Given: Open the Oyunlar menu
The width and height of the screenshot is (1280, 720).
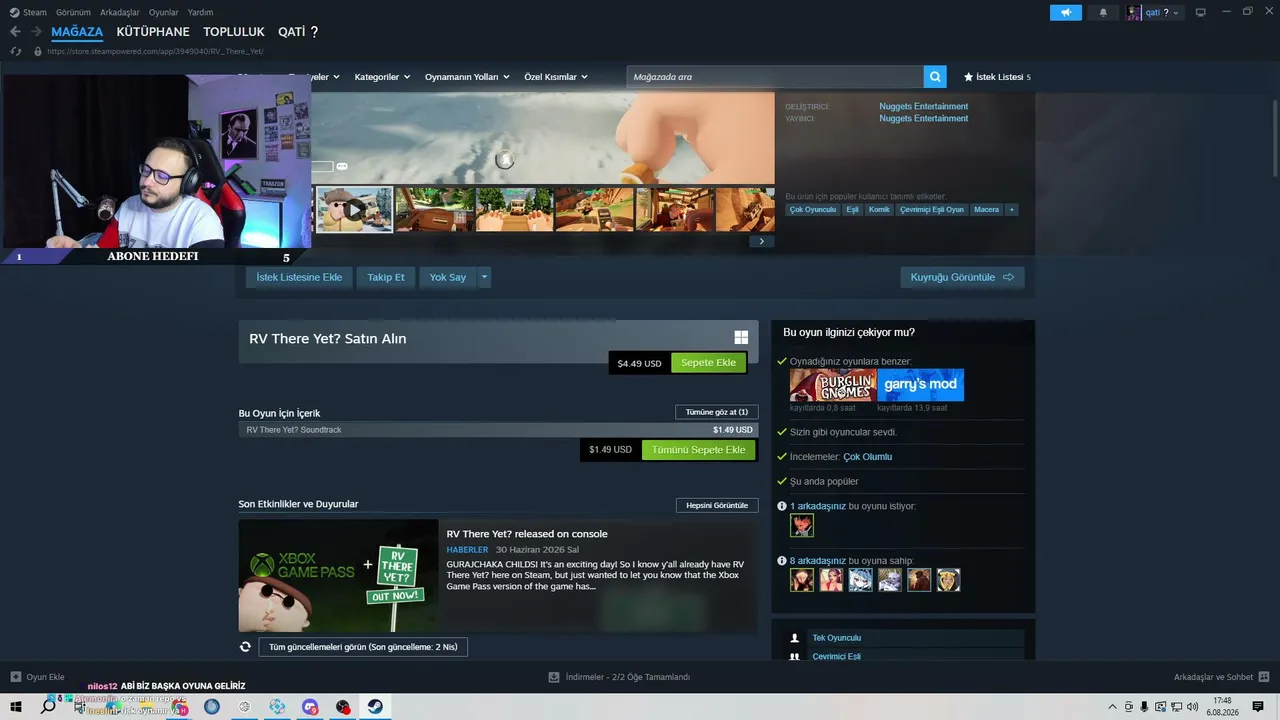Looking at the screenshot, I should [x=164, y=12].
